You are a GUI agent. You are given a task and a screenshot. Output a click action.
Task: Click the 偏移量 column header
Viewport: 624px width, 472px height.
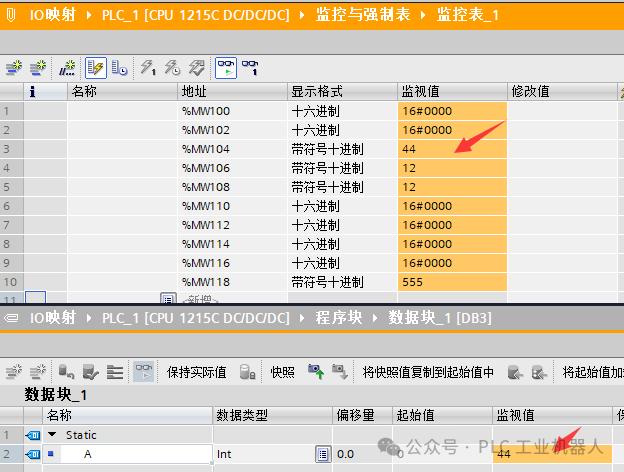363,415
